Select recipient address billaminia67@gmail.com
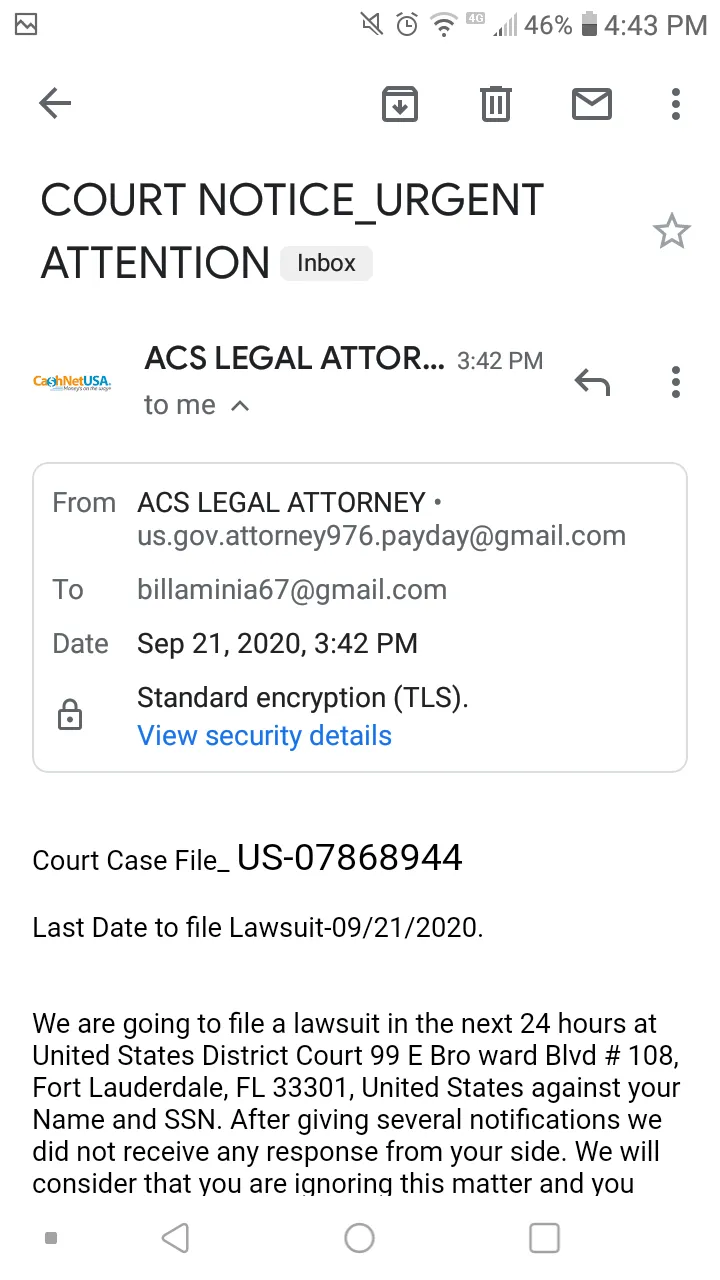The height and width of the screenshot is (1280, 720). (292, 590)
